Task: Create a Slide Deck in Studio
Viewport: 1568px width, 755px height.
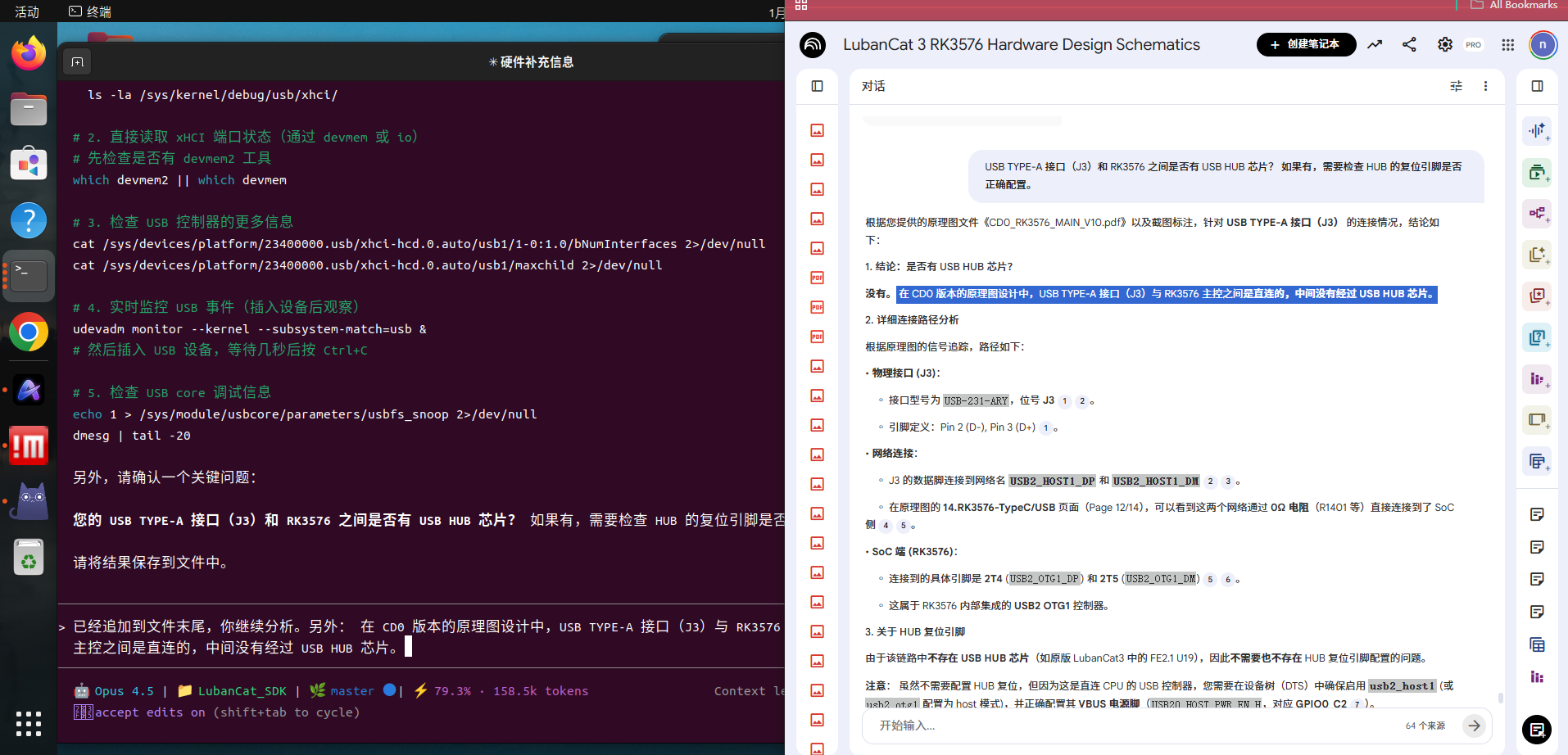Action: 1537,420
